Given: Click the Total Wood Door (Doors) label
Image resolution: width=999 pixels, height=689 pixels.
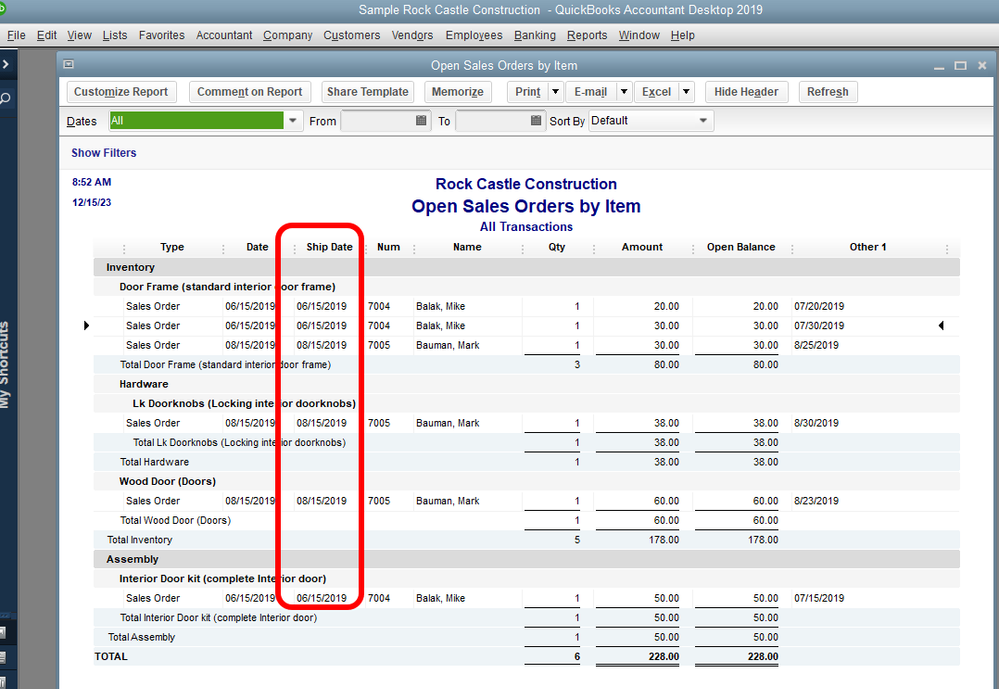Looking at the screenshot, I should (x=175, y=521).
